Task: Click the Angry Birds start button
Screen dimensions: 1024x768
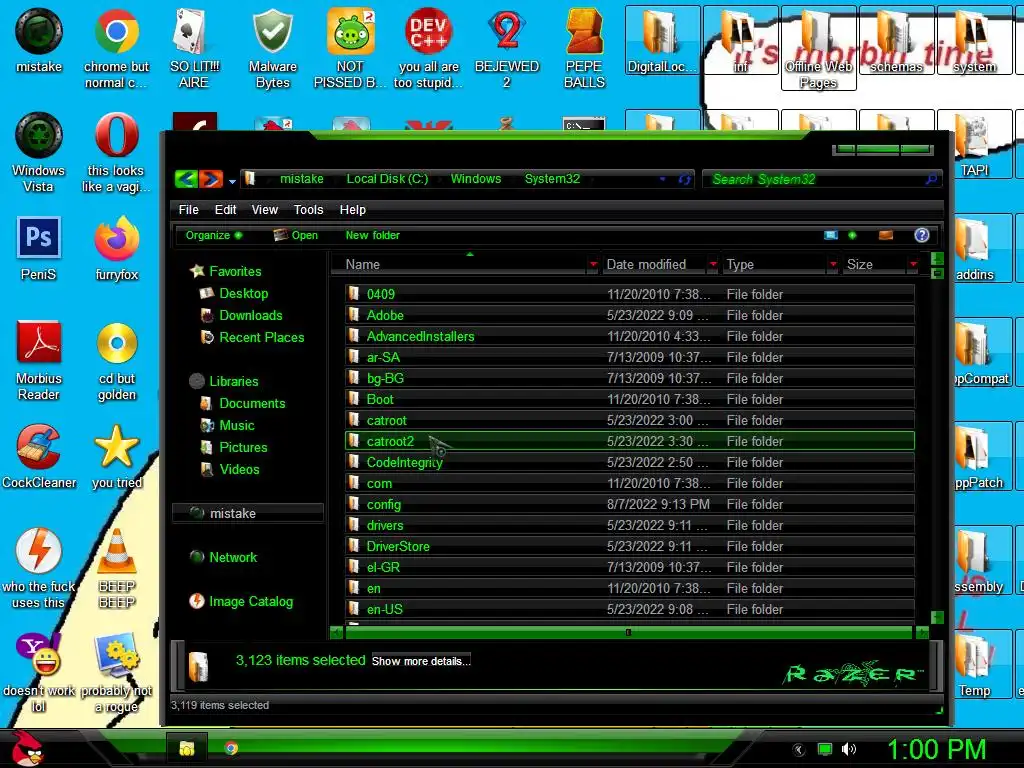Action: (x=27, y=748)
